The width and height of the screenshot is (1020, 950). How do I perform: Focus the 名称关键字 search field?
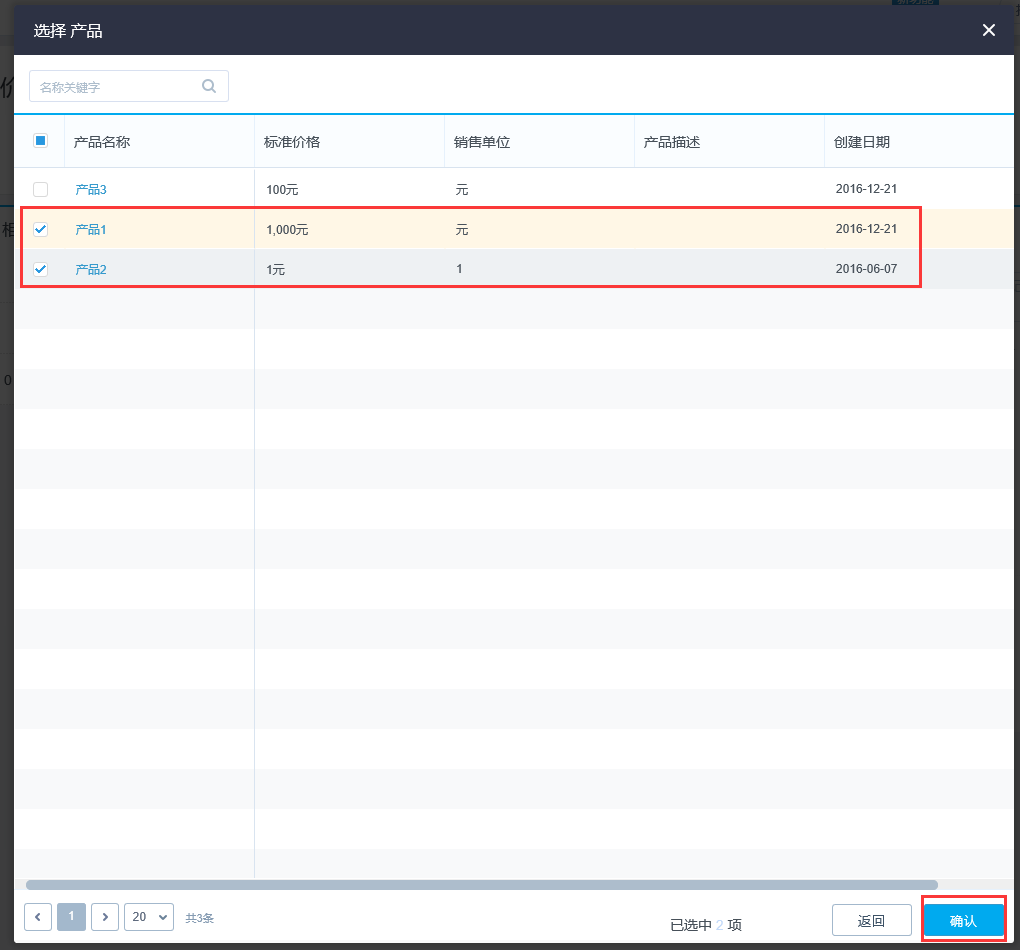129,86
